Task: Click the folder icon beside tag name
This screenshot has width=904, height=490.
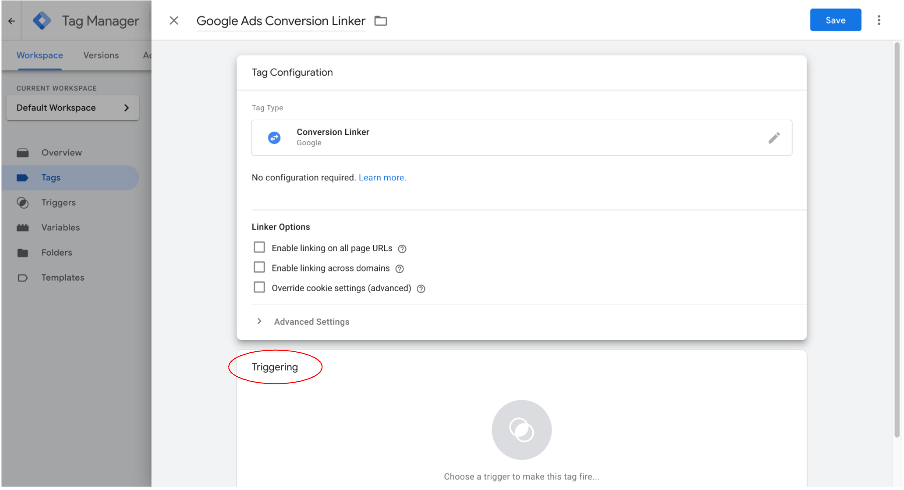Action: point(380,21)
